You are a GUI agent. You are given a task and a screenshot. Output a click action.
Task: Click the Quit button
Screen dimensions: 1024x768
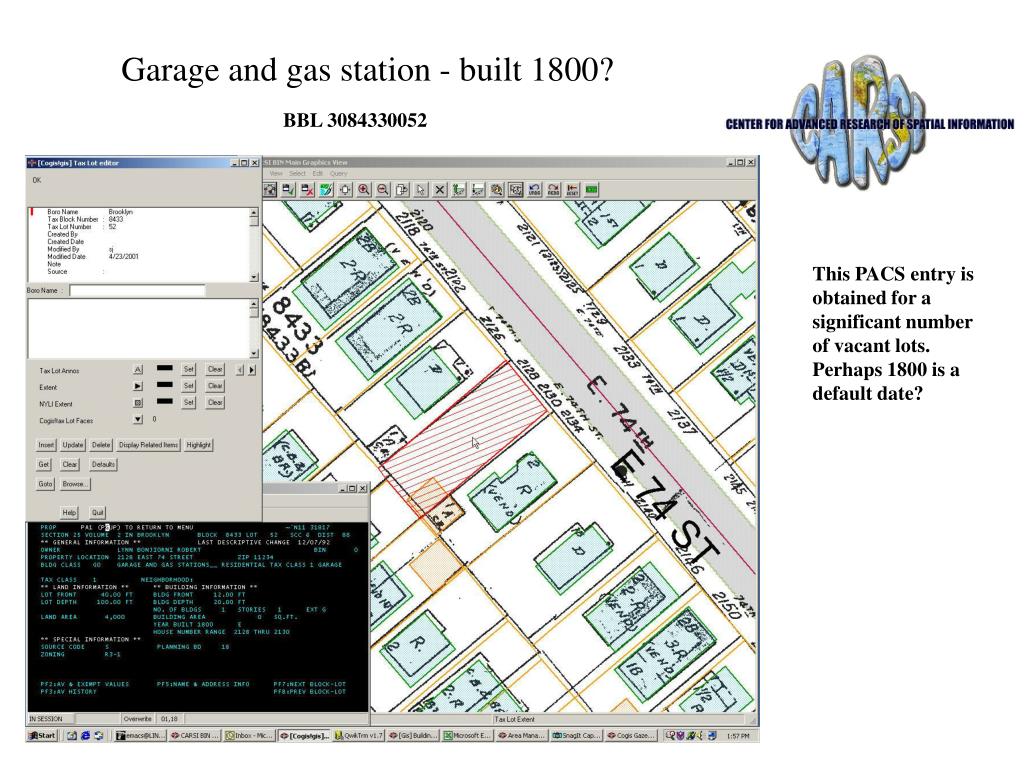coord(97,513)
